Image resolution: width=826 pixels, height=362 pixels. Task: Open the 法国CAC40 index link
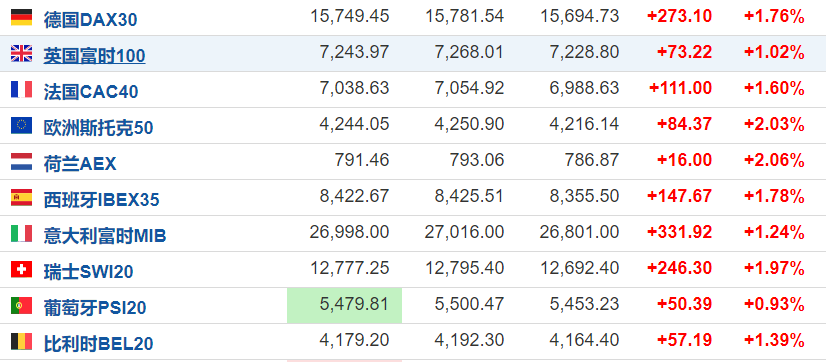click(91, 92)
